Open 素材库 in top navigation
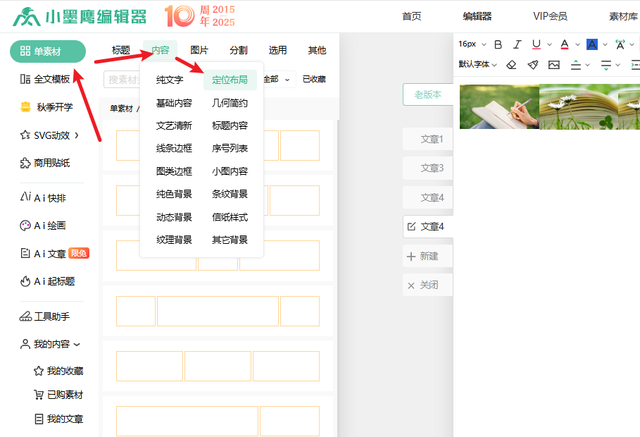 [624, 16]
